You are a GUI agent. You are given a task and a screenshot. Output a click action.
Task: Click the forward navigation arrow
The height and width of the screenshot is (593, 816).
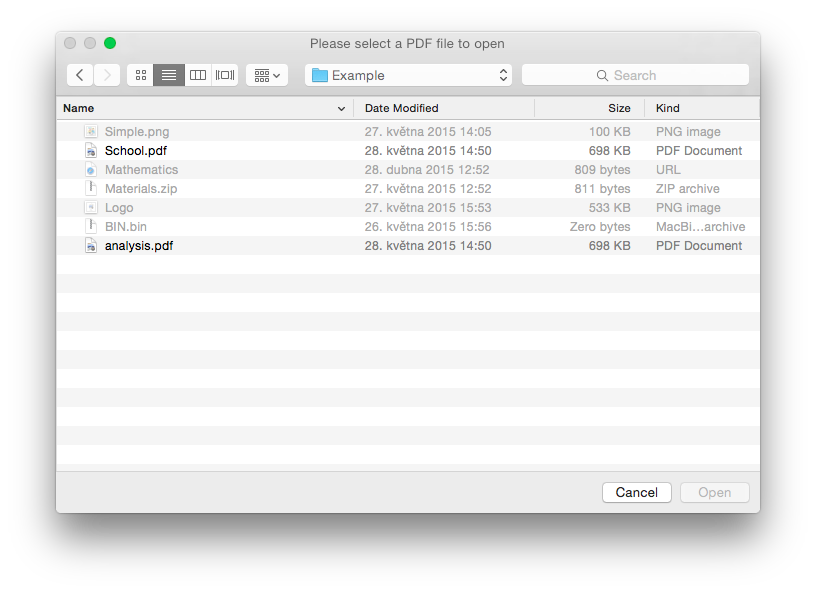pos(105,74)
